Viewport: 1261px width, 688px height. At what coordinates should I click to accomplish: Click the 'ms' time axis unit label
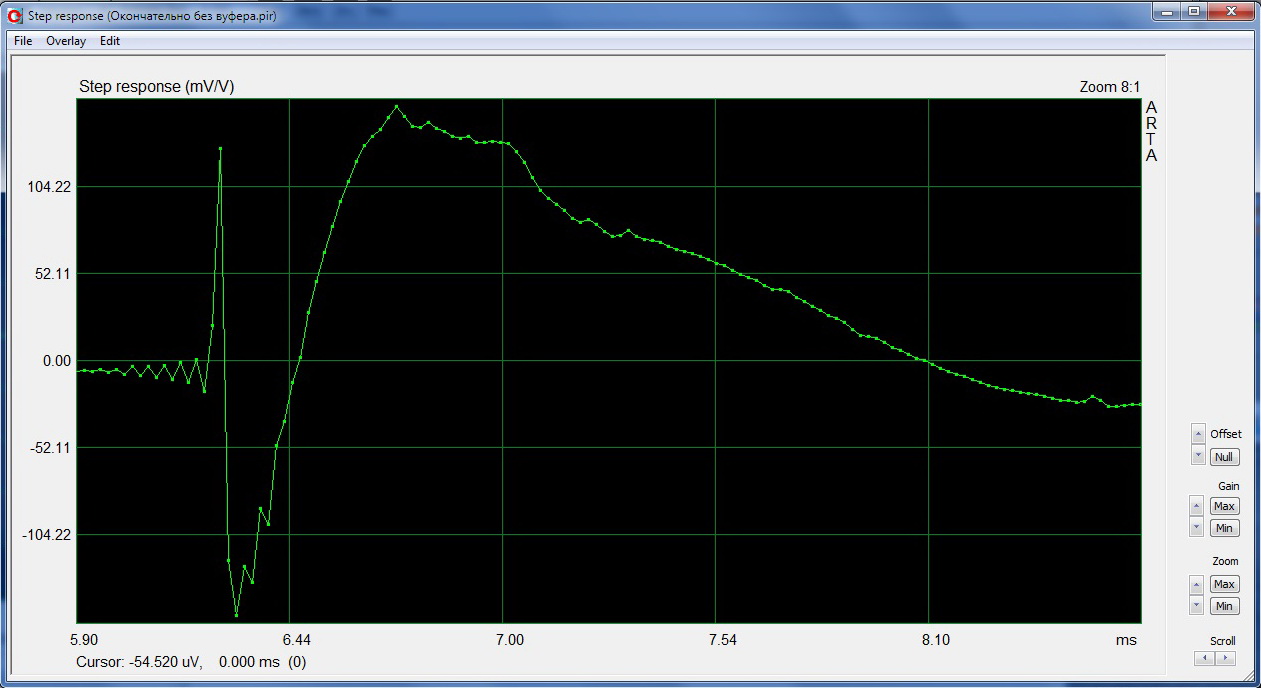(x=1128, y=639)
